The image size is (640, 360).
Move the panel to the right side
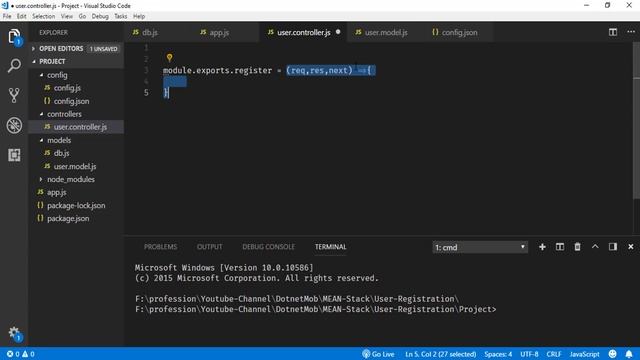pyautogui.click(x=613, y=247)
